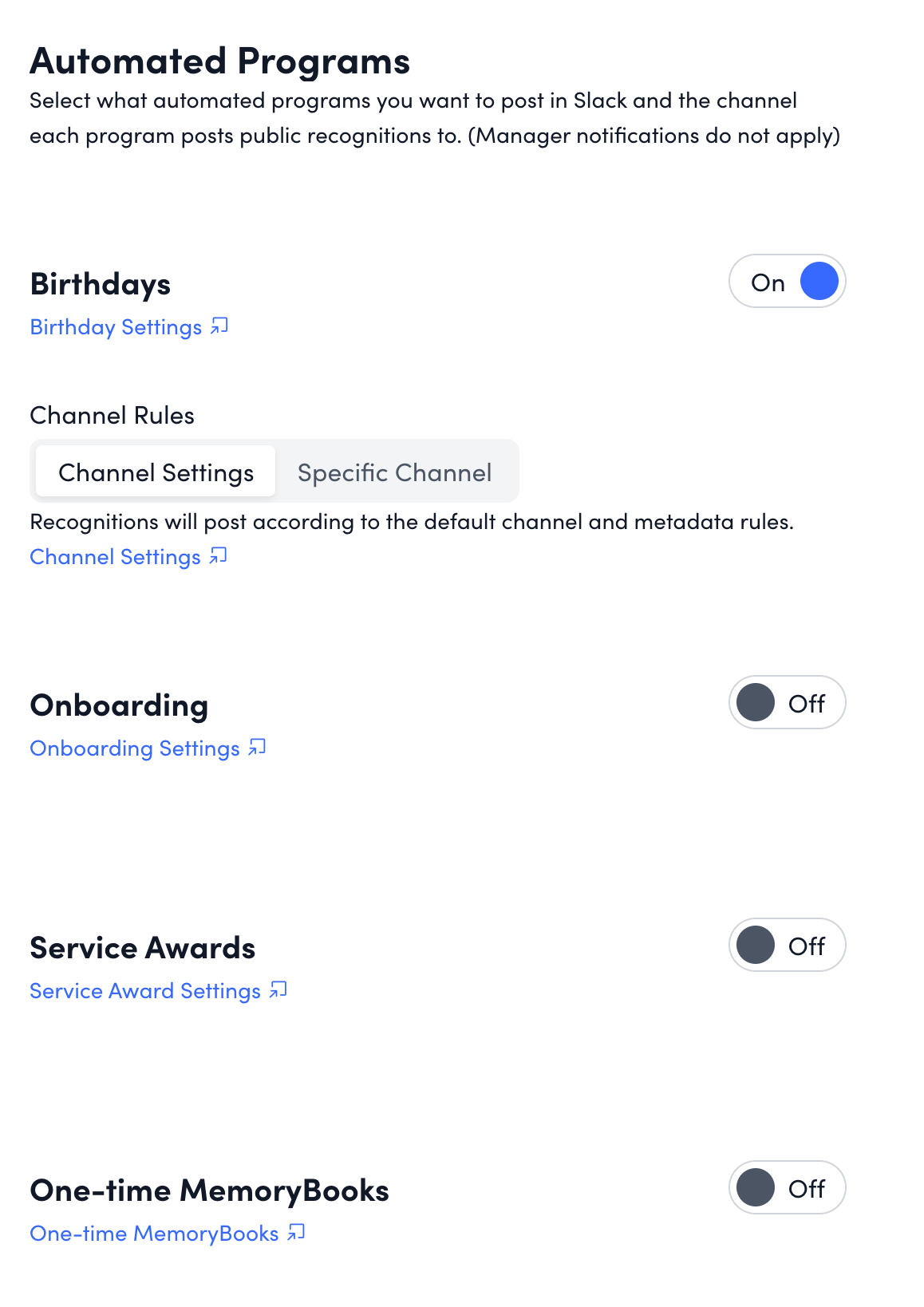Screen dimensions: 924x1307
Task: Turn on the Service Awards switch
Action: point(787,946)
